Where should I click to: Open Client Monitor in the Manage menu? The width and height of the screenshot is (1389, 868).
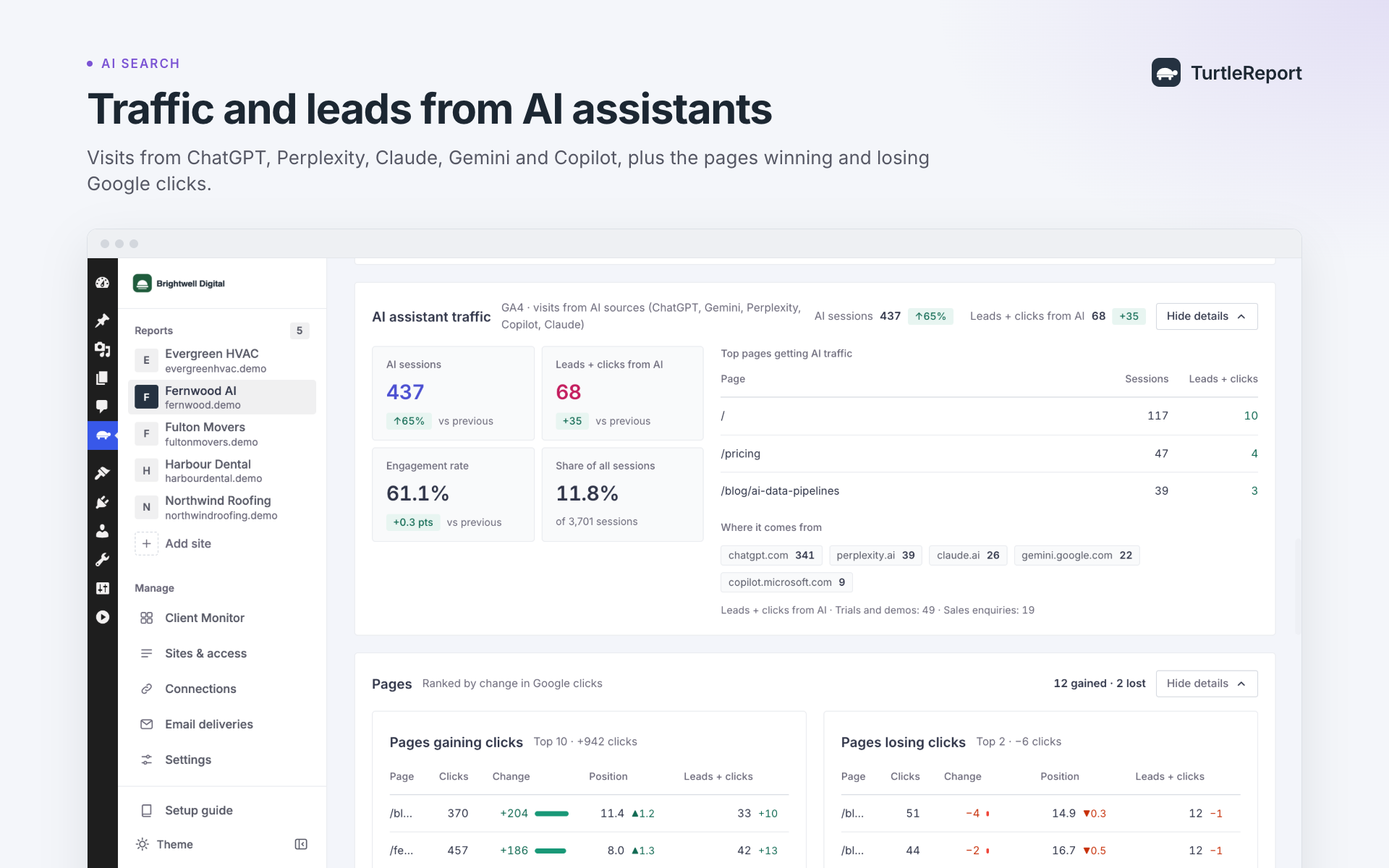[222, 618]
